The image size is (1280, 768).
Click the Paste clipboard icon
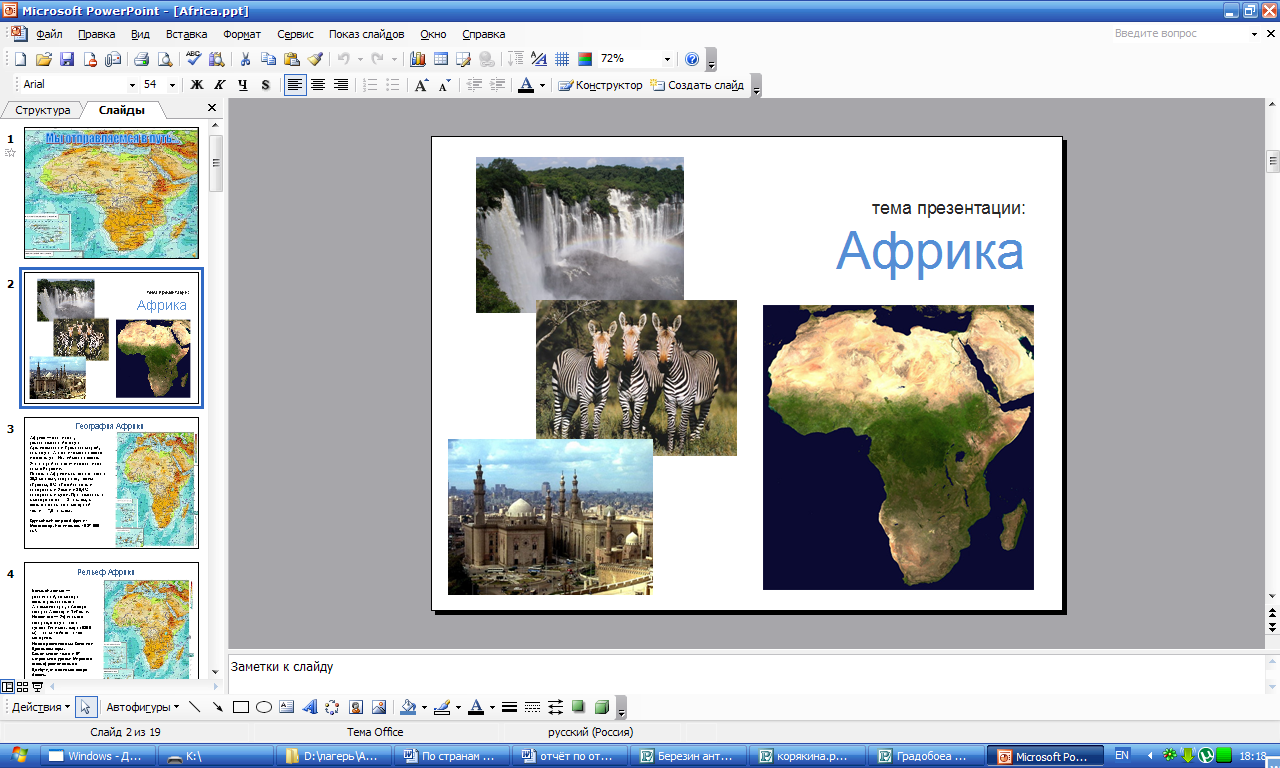pos(292,59)
